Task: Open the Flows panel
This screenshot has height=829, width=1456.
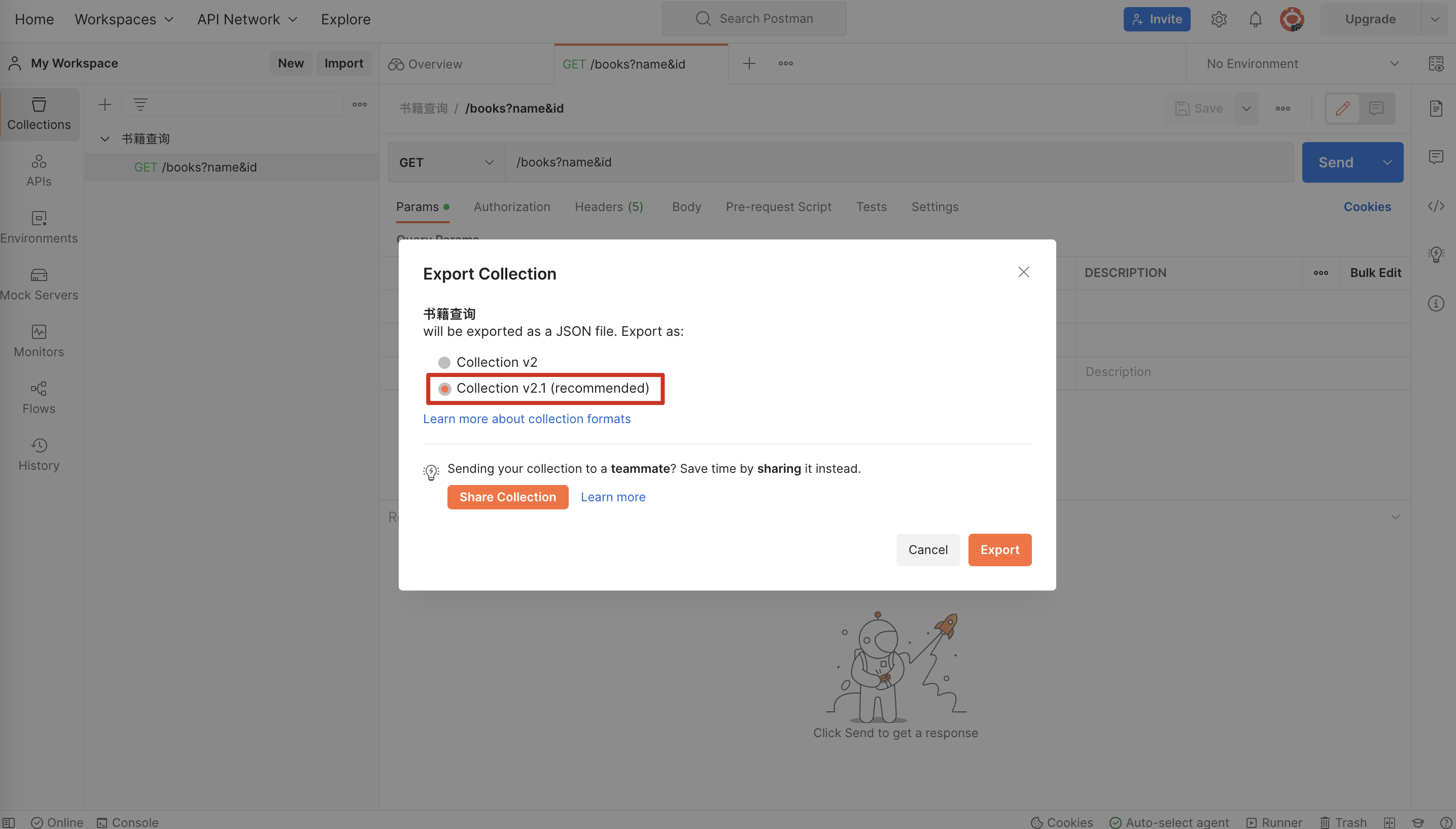Action: 39,397
